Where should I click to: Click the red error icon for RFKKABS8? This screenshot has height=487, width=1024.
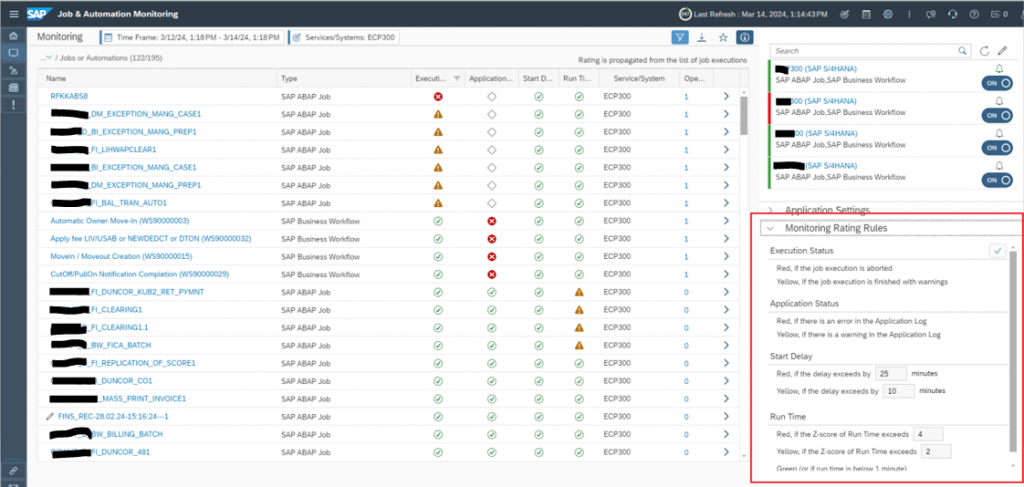tap(438, 96)
